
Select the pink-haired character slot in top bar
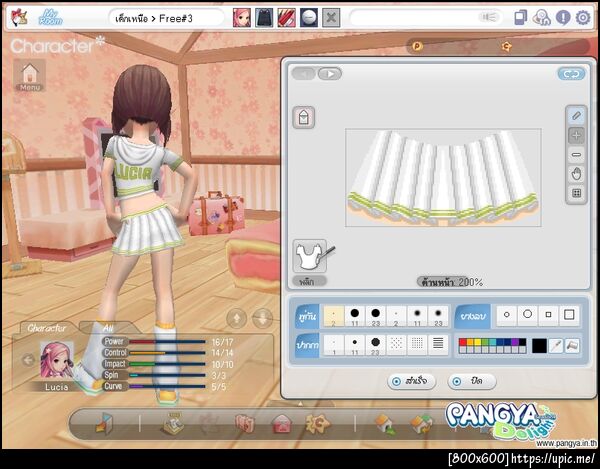point(242,18)
